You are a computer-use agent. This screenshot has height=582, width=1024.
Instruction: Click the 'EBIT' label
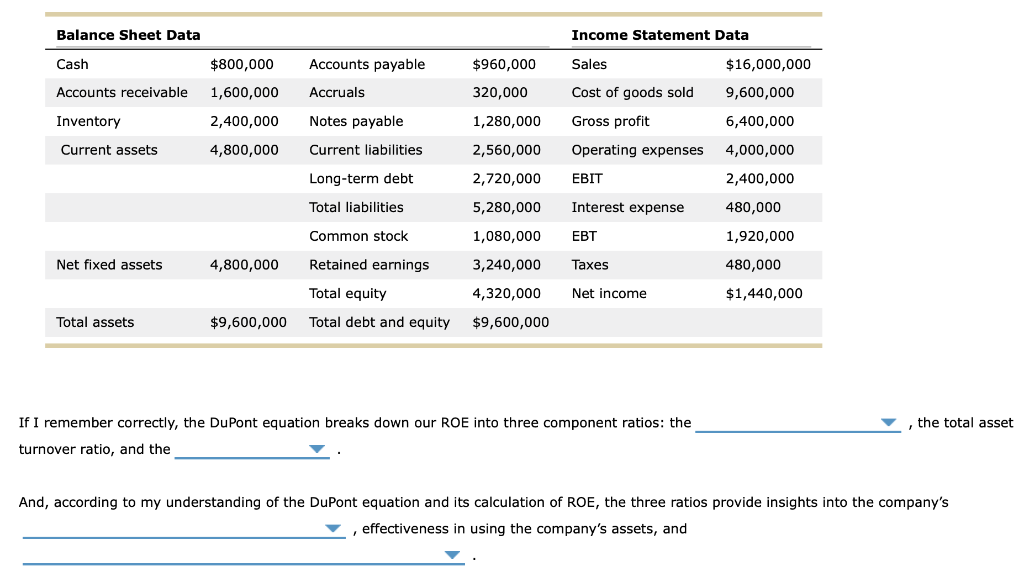(x=587, y=179)
